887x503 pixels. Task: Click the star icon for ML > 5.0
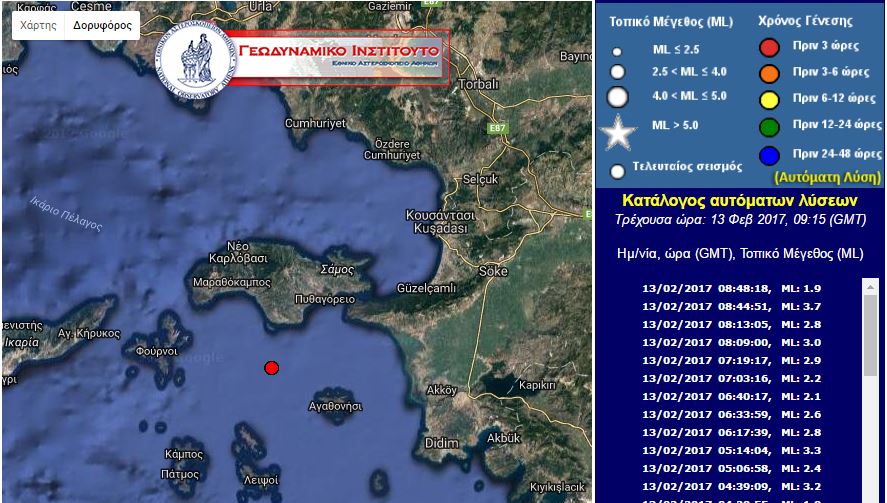618,132
